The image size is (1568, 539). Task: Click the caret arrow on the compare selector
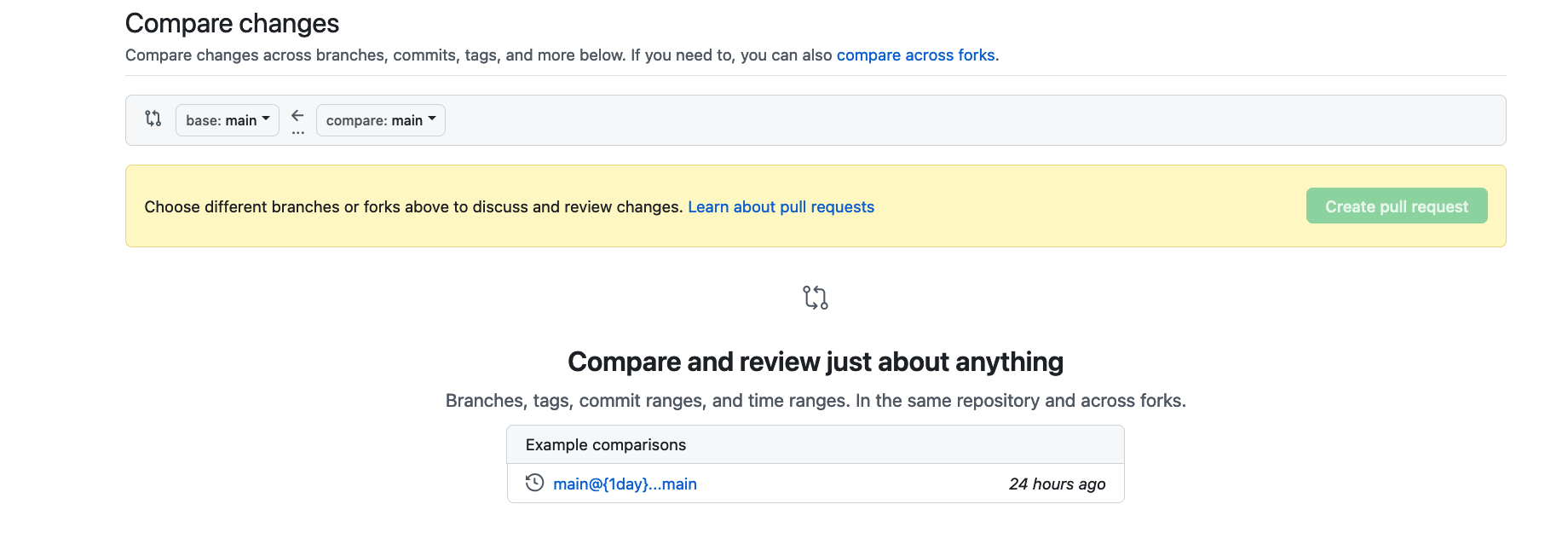[x=432, y=119]
